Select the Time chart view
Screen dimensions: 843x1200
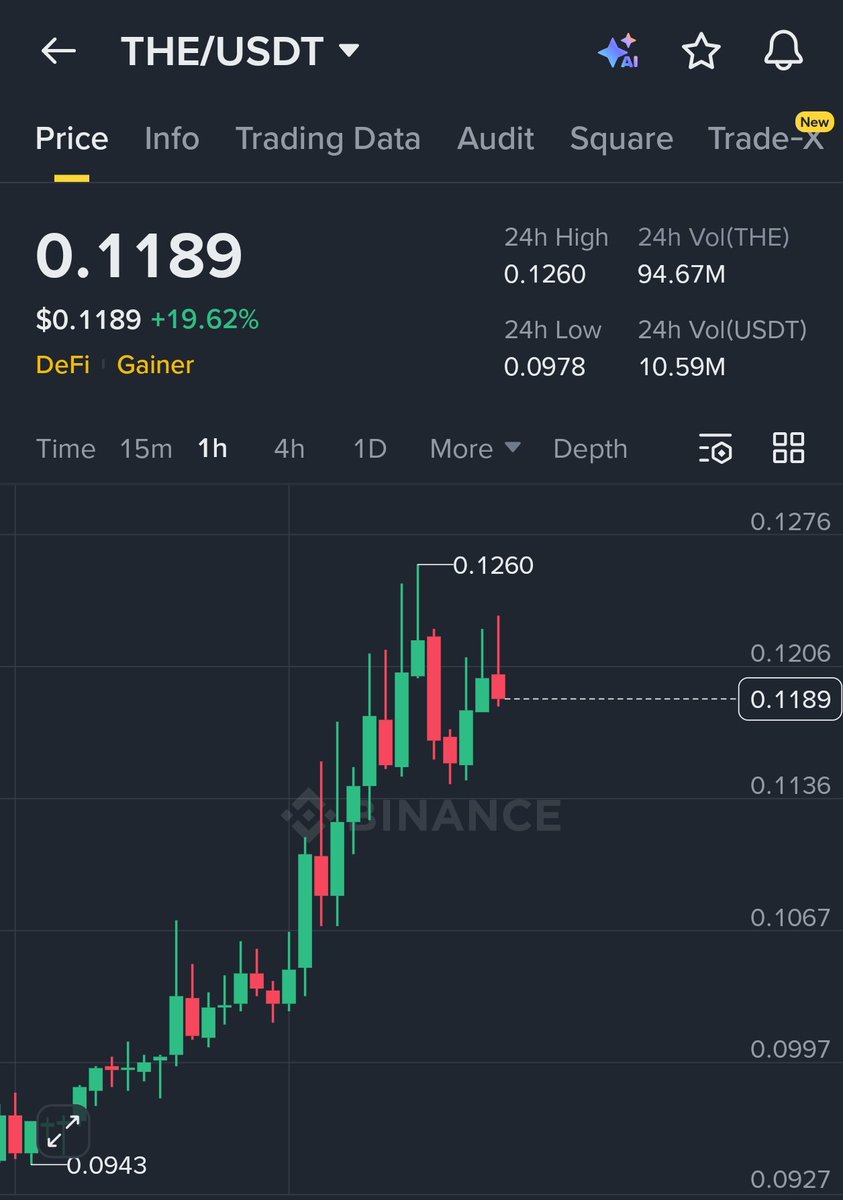click(x=66, y=449)
